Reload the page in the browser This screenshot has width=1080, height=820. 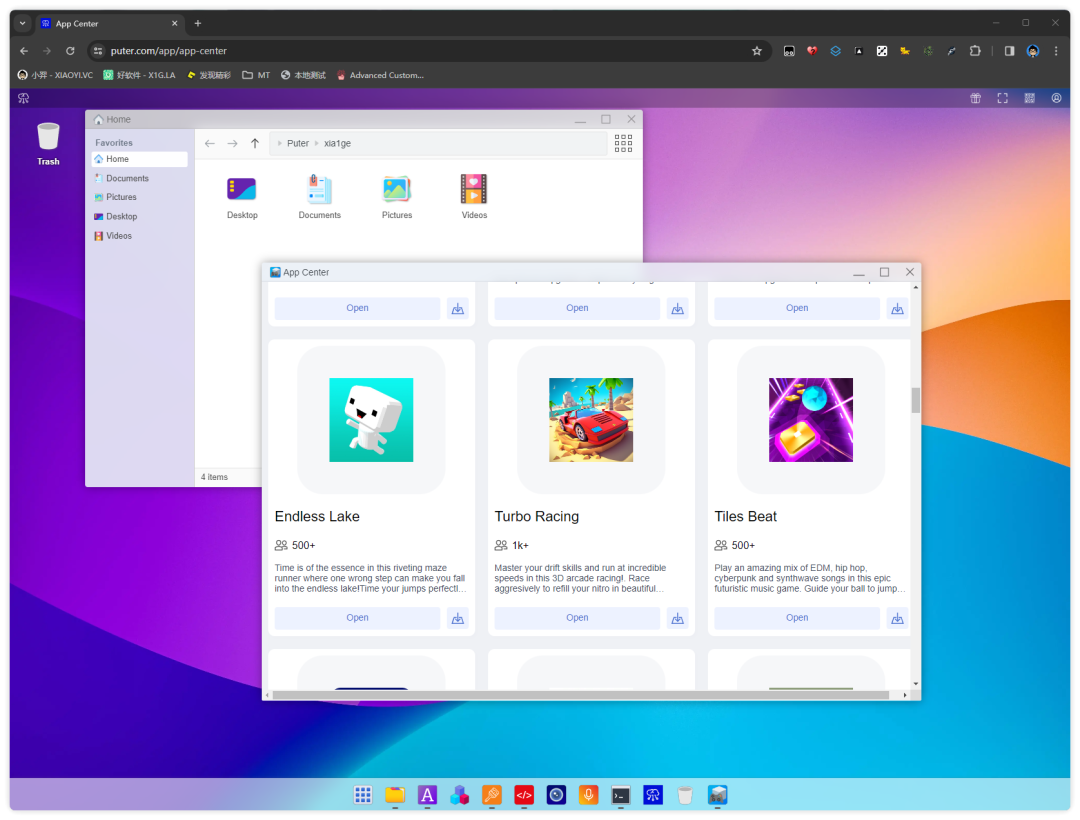click(x=70, y=51)
